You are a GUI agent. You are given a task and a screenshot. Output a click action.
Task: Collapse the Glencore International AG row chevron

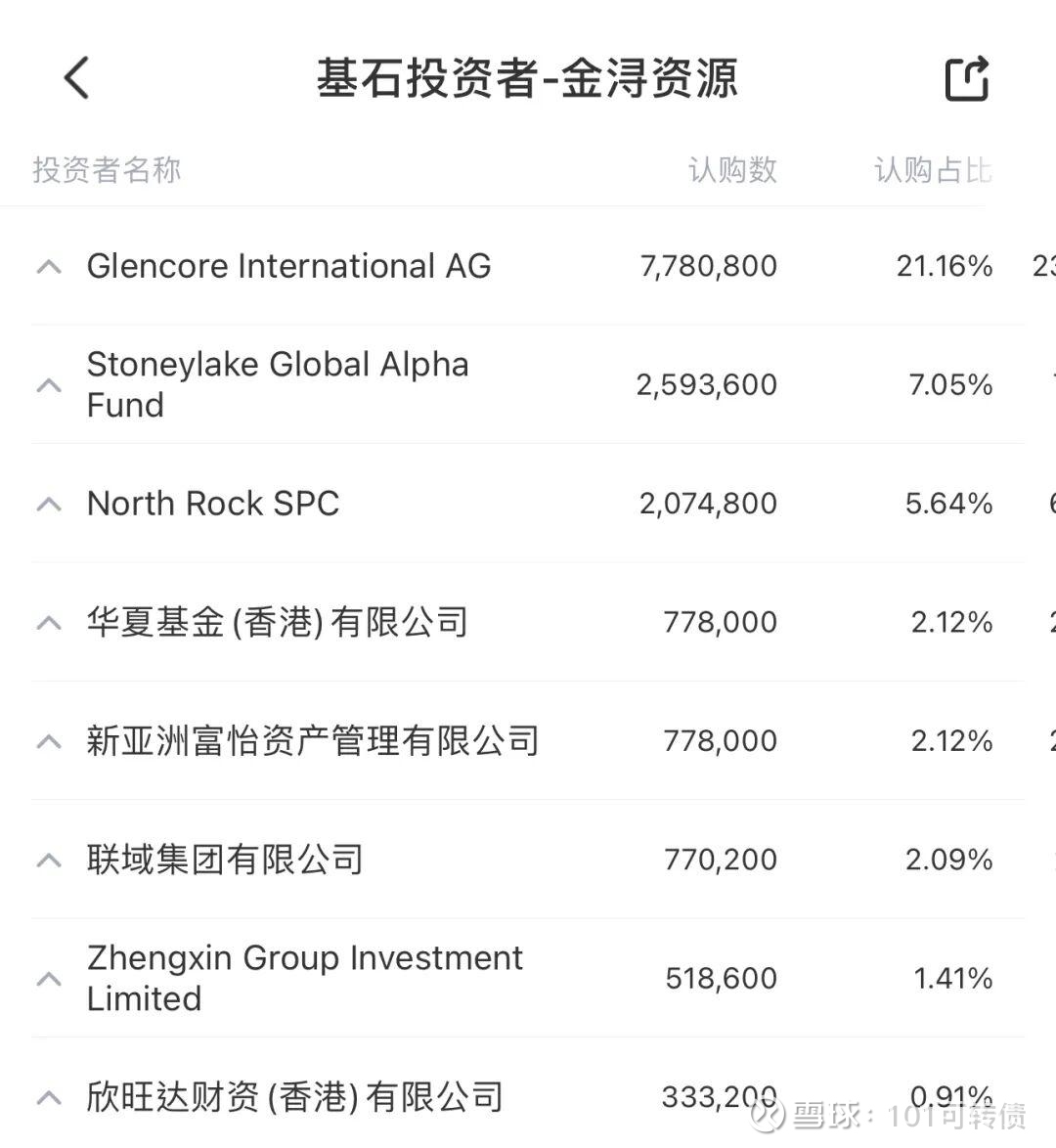pos(49,267)
